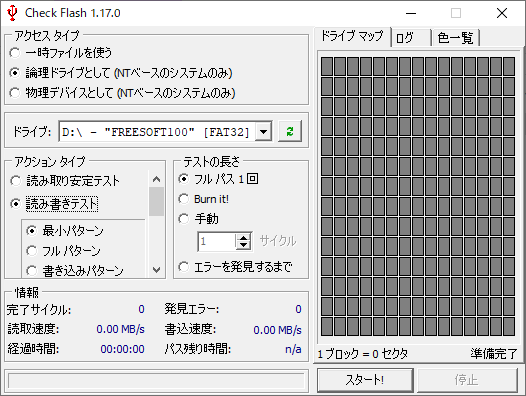526x396 pixels.
Task: Select フル パターン radio option
Action: (x=64, y=251)
